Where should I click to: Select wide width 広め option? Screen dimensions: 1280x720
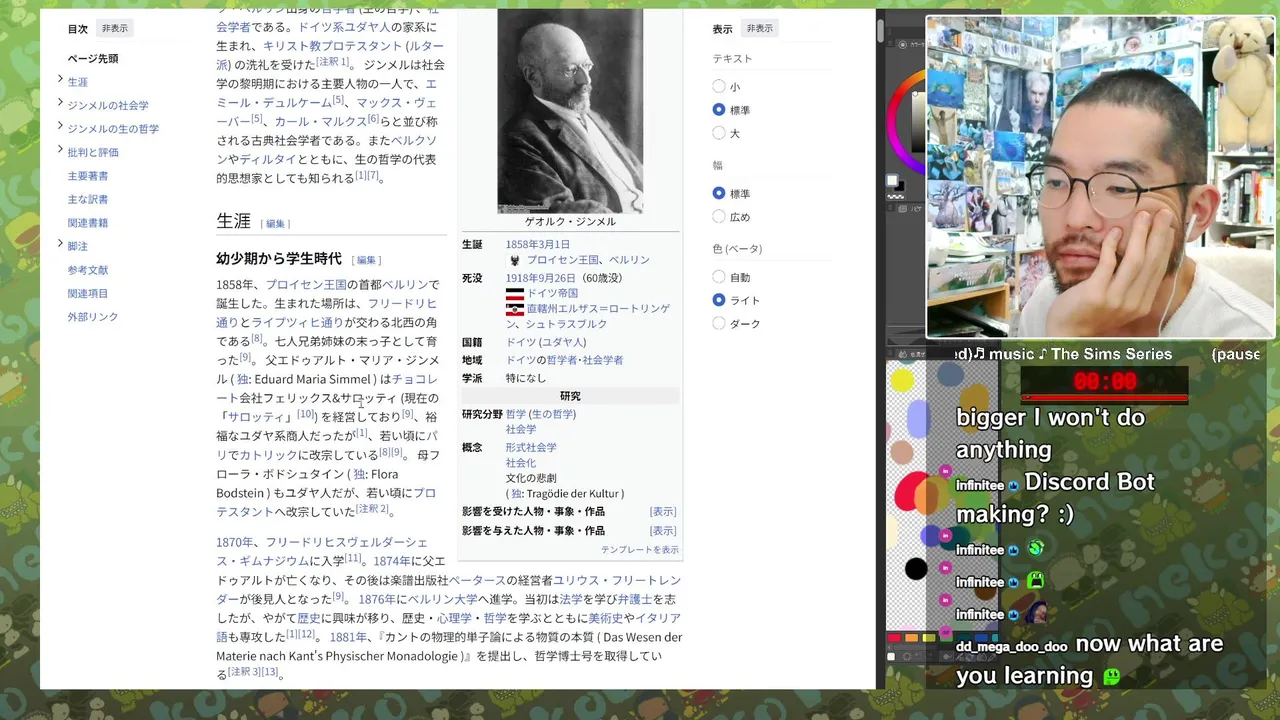click(719, 216)
